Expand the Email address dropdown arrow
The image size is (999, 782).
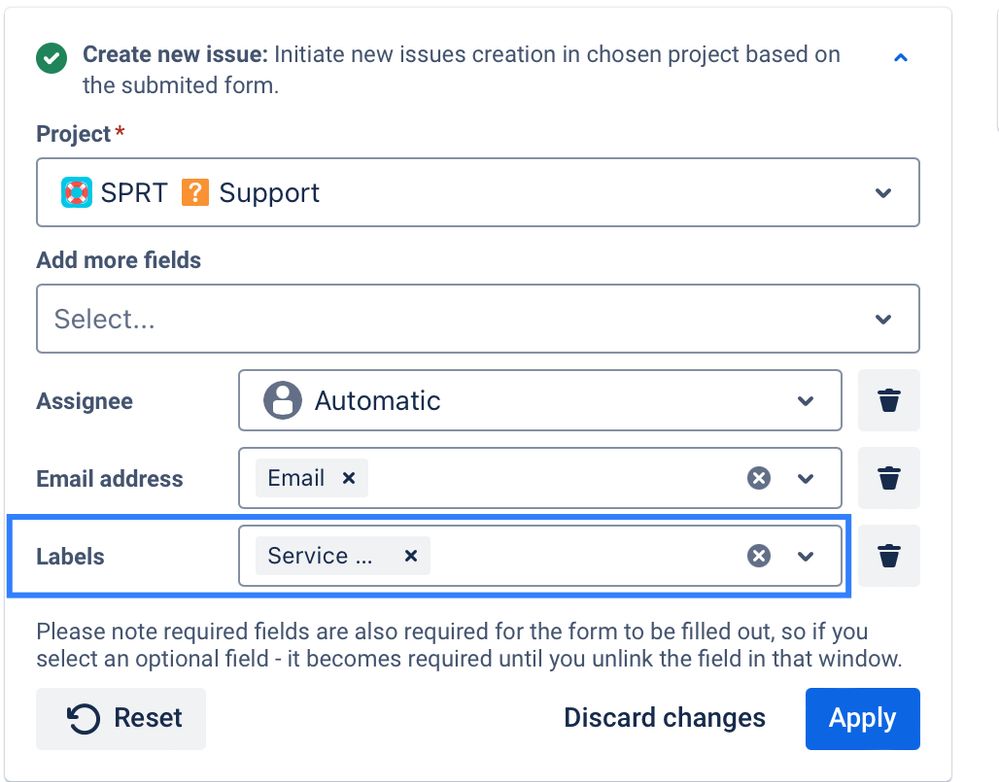(806, 479)
